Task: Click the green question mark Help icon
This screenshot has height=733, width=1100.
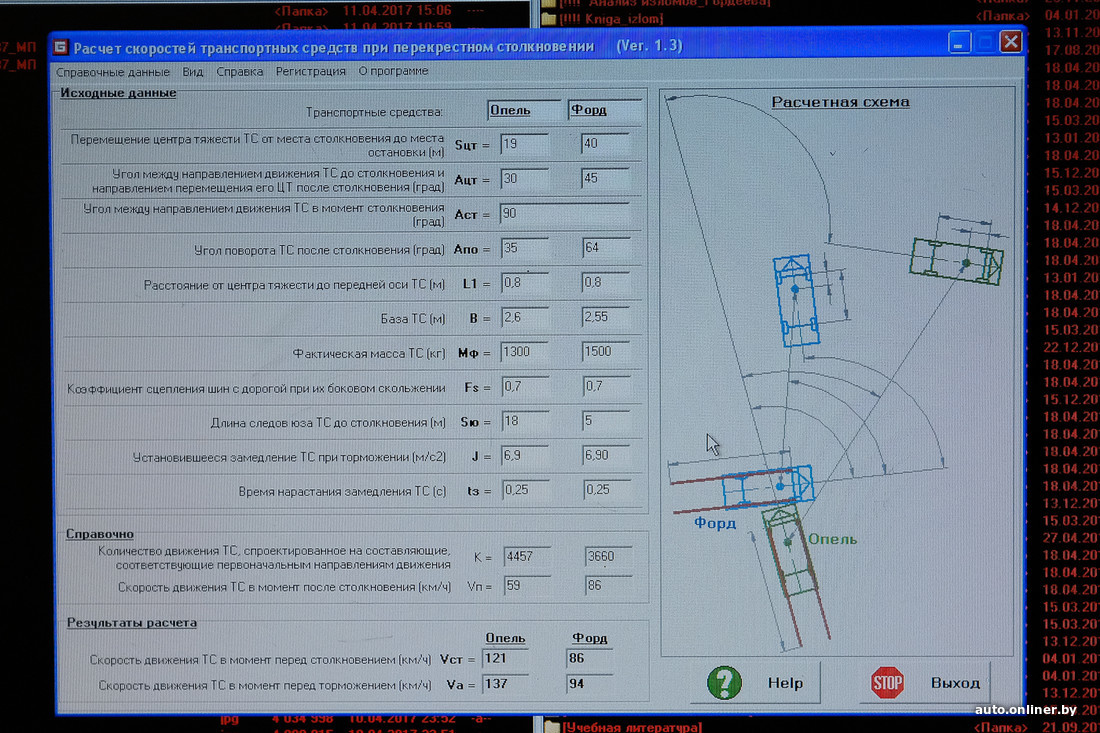Action: (723, 682)
